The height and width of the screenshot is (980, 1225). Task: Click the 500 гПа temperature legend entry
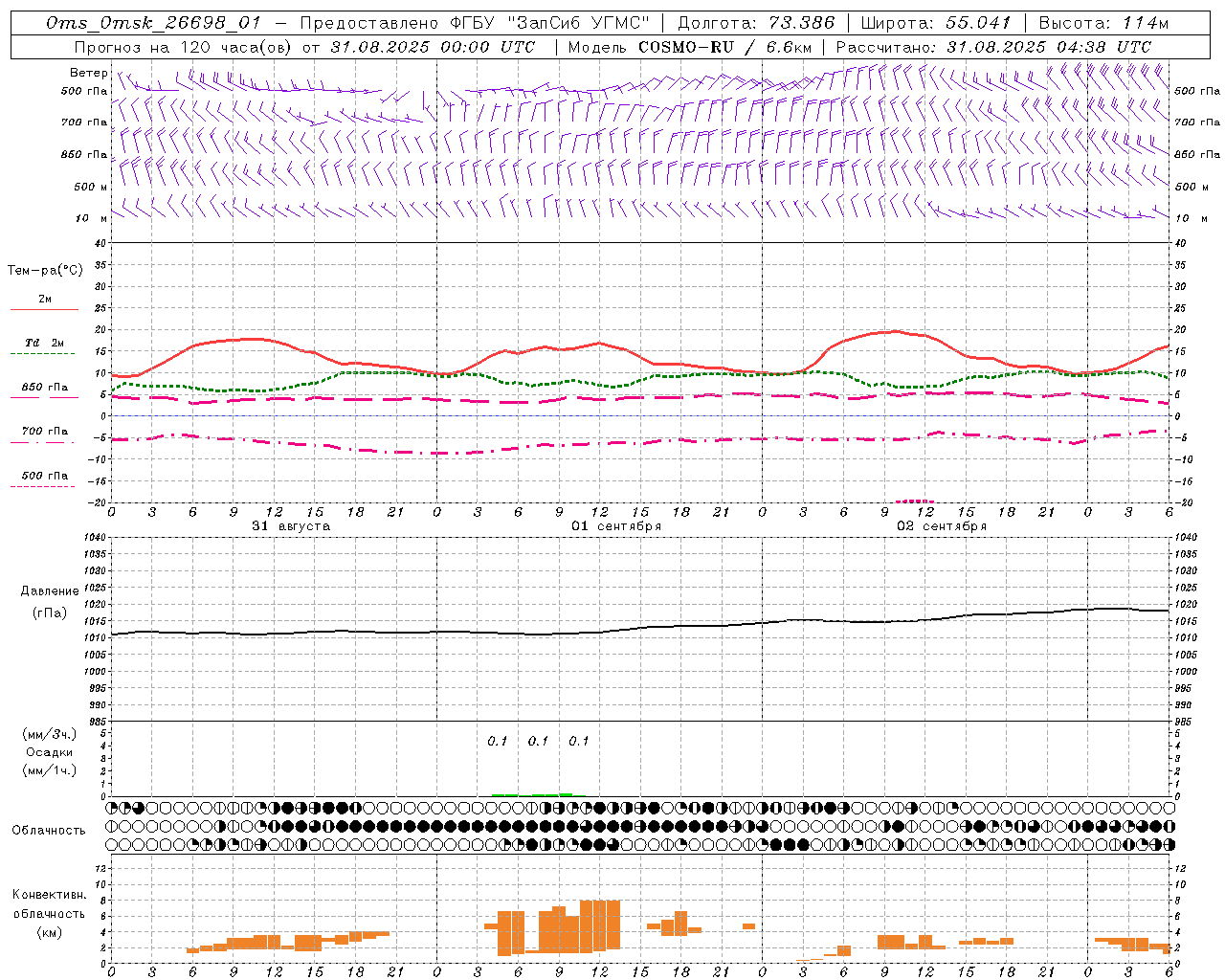click(x=44, y=475)
